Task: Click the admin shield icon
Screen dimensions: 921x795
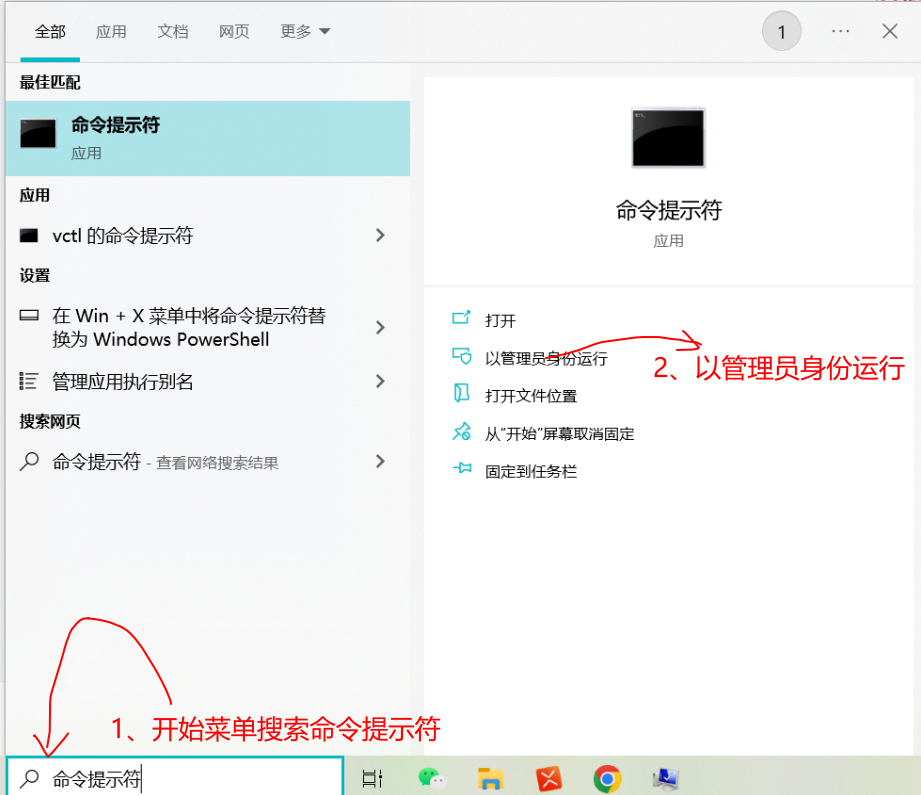Action: pos(462,355)
